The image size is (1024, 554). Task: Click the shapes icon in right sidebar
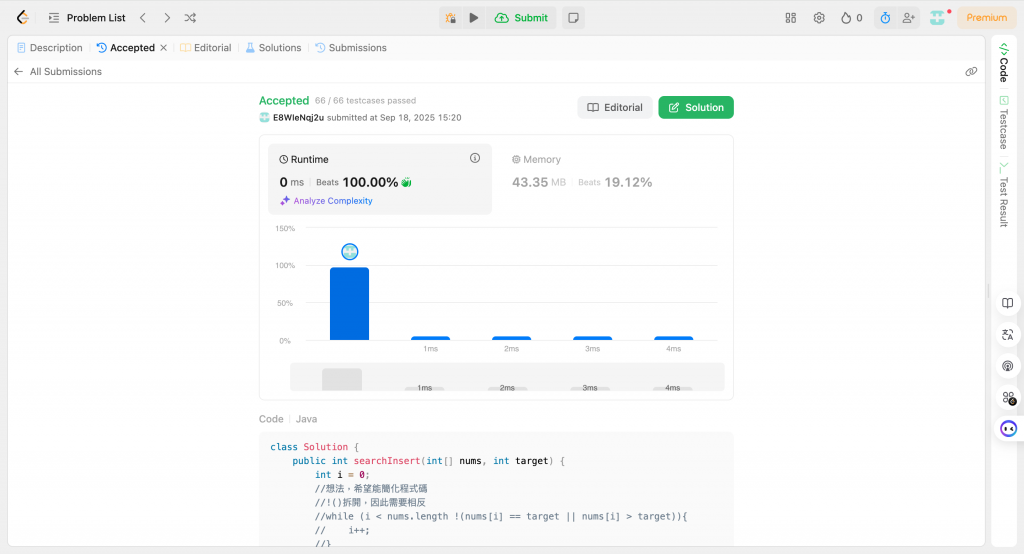1008,398
